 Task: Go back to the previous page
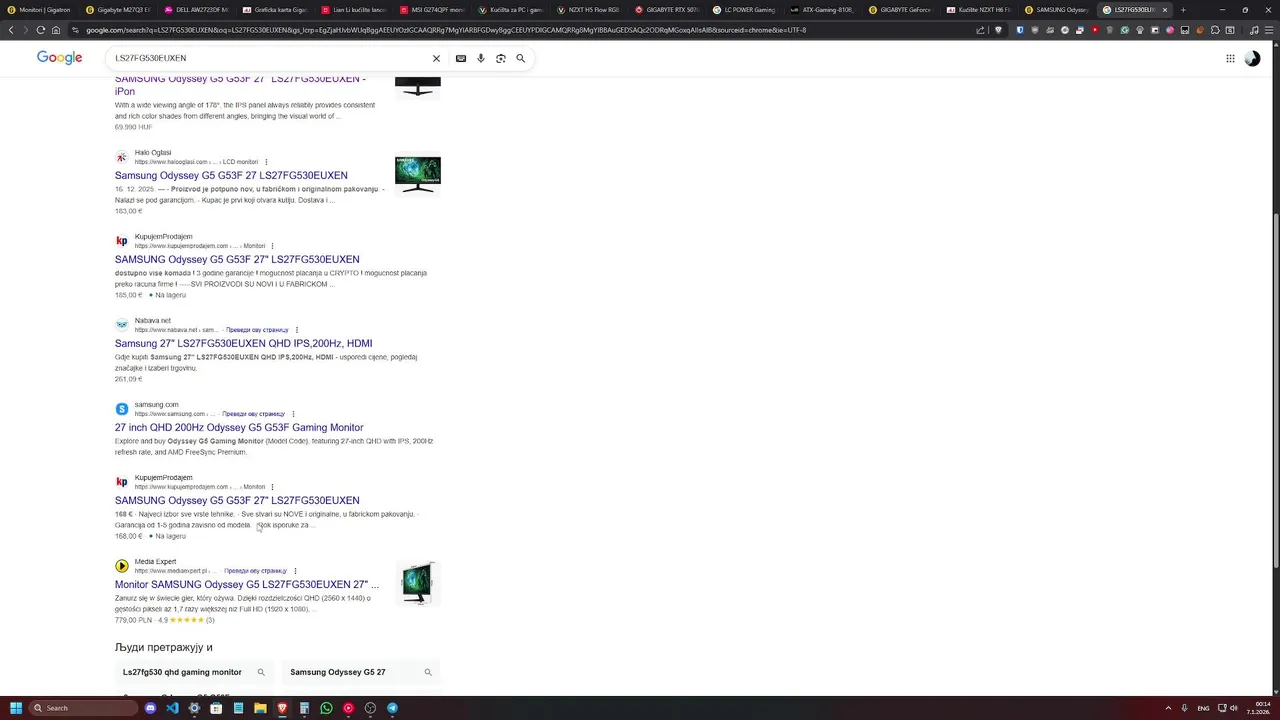tap(11, 30)
